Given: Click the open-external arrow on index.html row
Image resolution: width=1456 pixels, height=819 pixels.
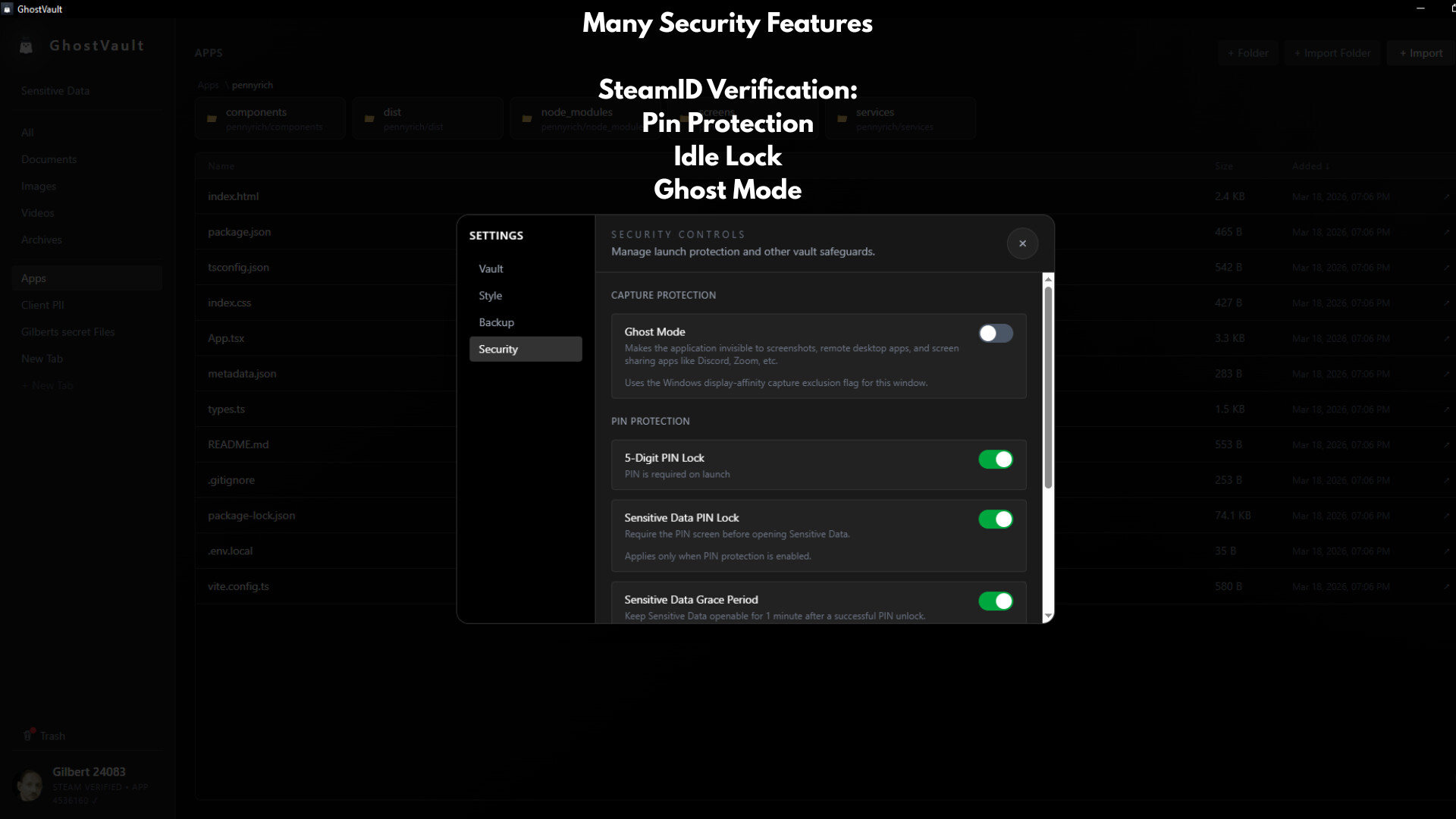Looking at the screenshot, I should click(1447, 196).
